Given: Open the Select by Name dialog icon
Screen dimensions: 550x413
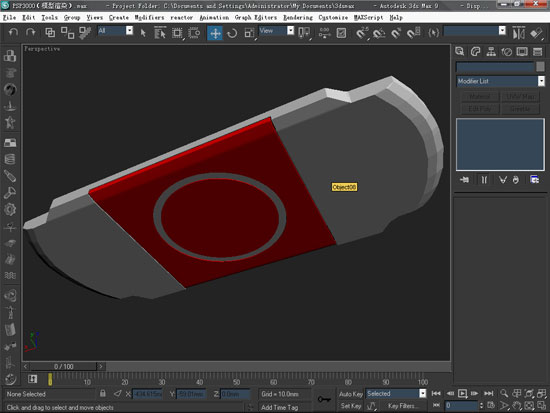Looking at the screenshot, I should coord(160,33).
